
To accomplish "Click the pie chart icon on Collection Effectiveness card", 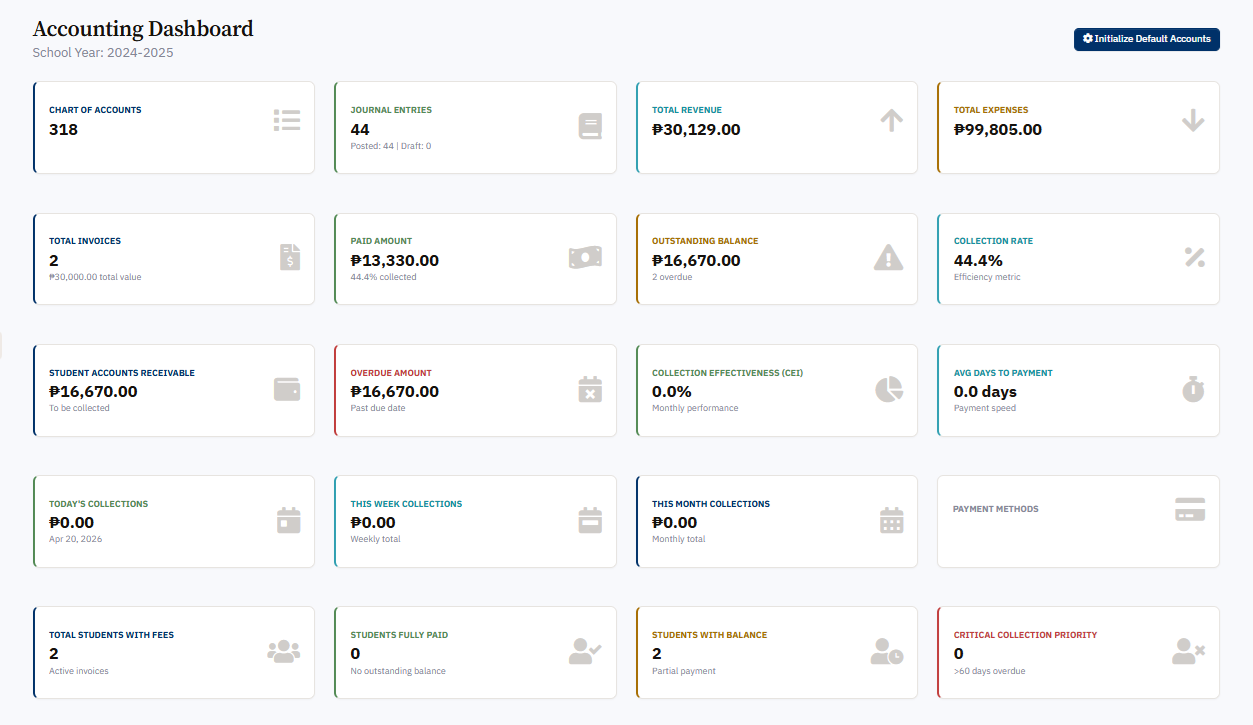I will point(889,389).
